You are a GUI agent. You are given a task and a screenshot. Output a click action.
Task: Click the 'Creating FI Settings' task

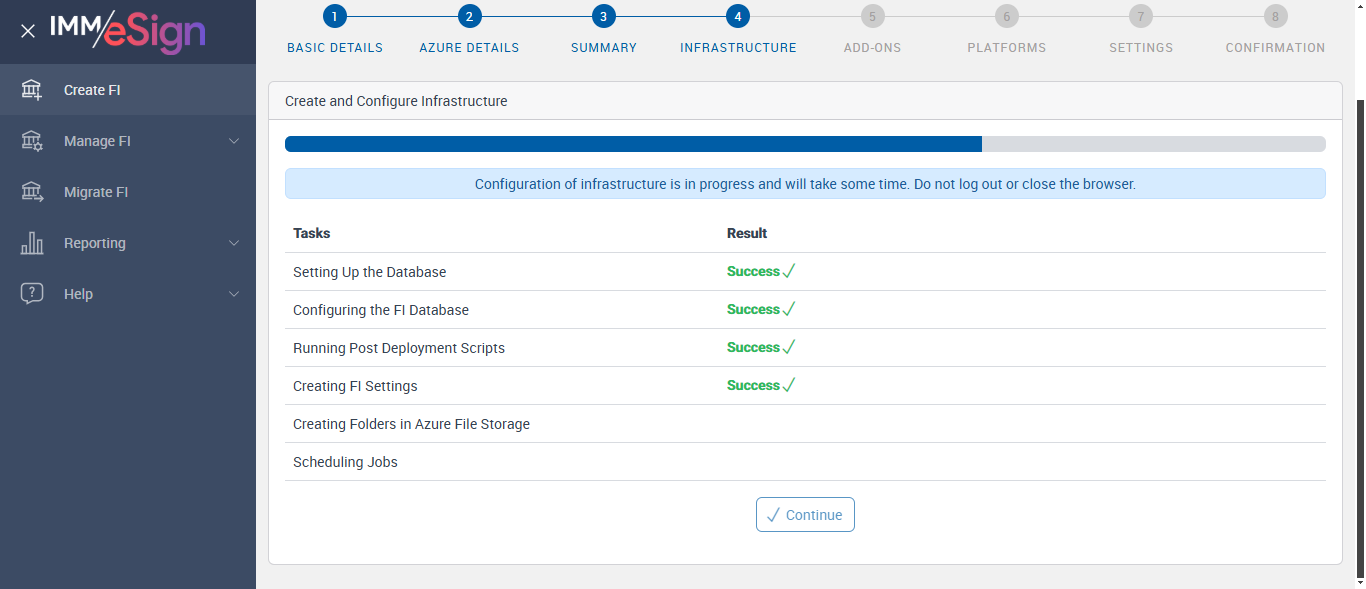(355, 386)
